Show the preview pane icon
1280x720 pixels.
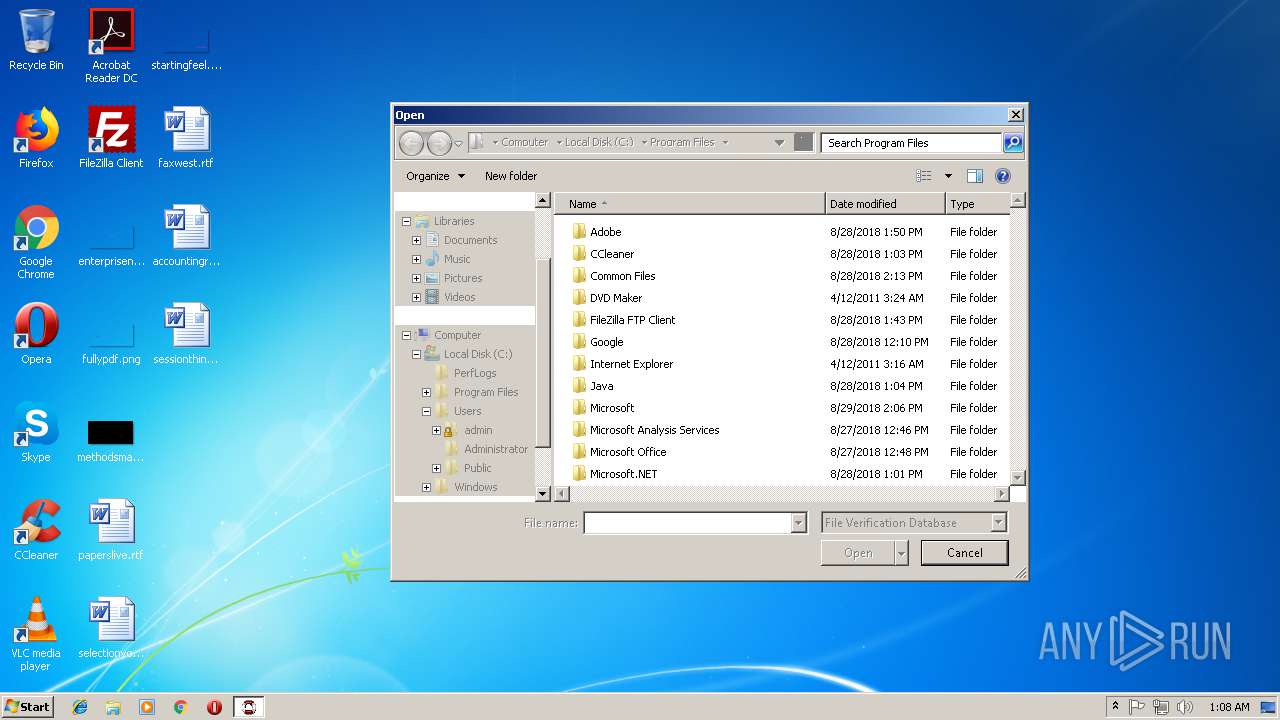point(975,176)
